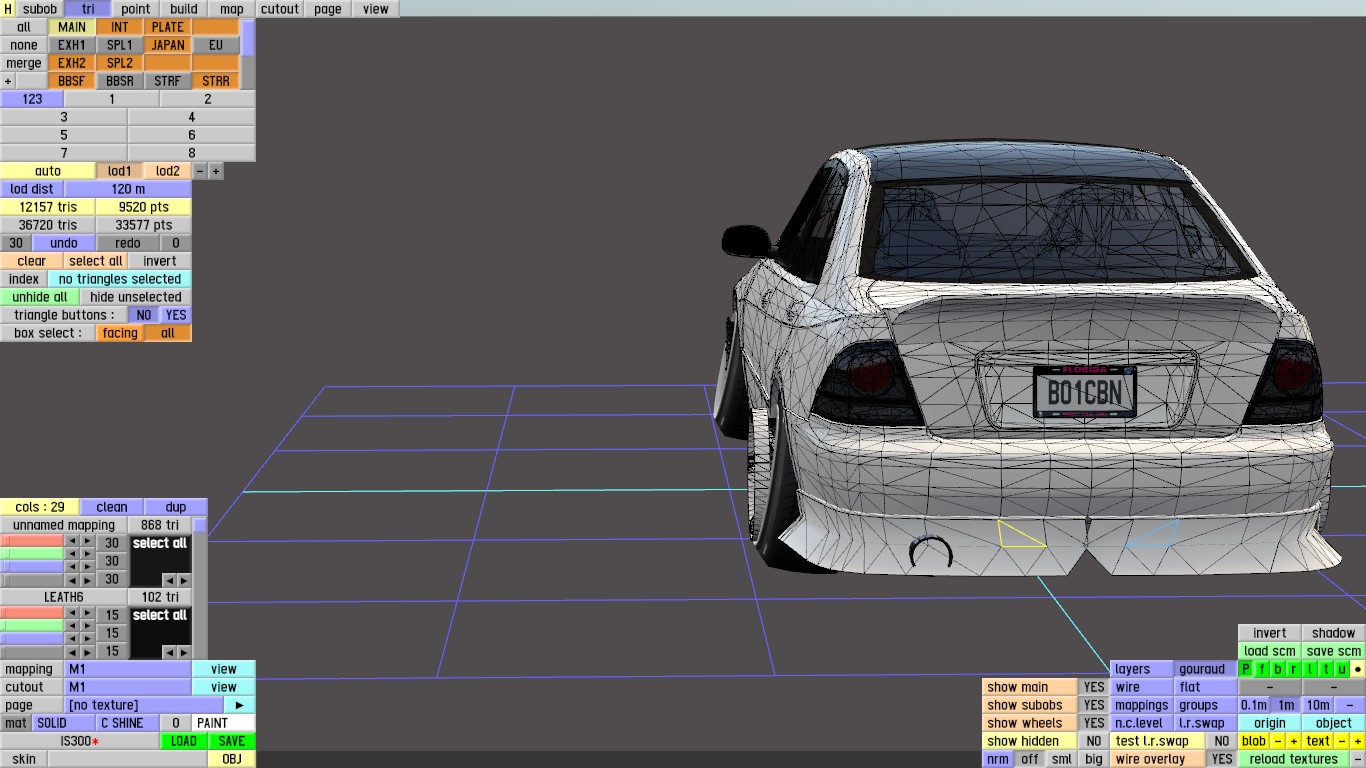Screen dimensions: 1366x768
Task: Toggle show wheels YES button
Action: click(x=1094, y=723)
